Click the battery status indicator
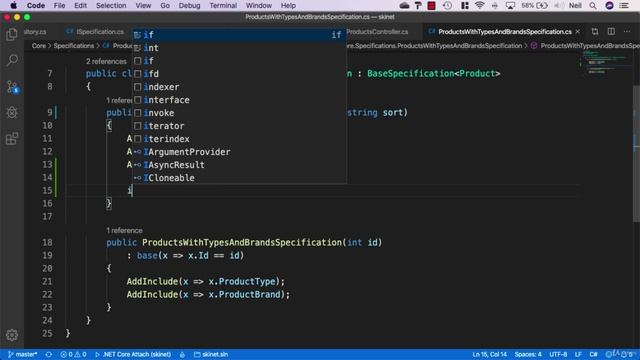This screenshot has height=360, width=640. click(534, 5)
